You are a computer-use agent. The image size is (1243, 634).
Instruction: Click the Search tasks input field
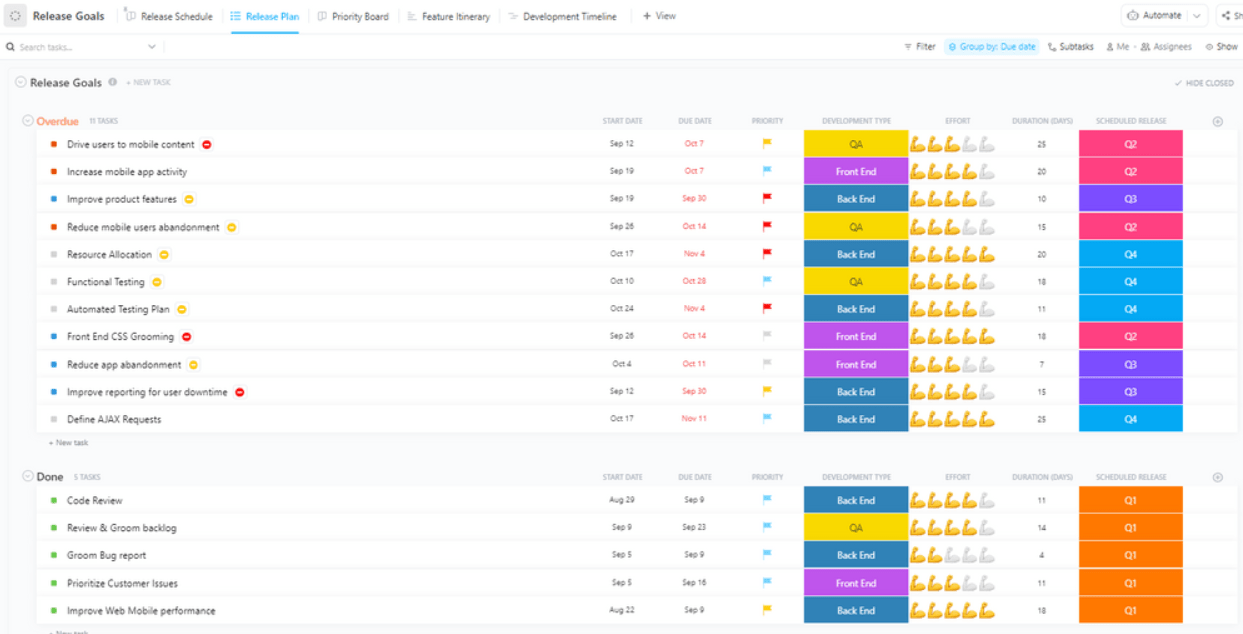80,47
